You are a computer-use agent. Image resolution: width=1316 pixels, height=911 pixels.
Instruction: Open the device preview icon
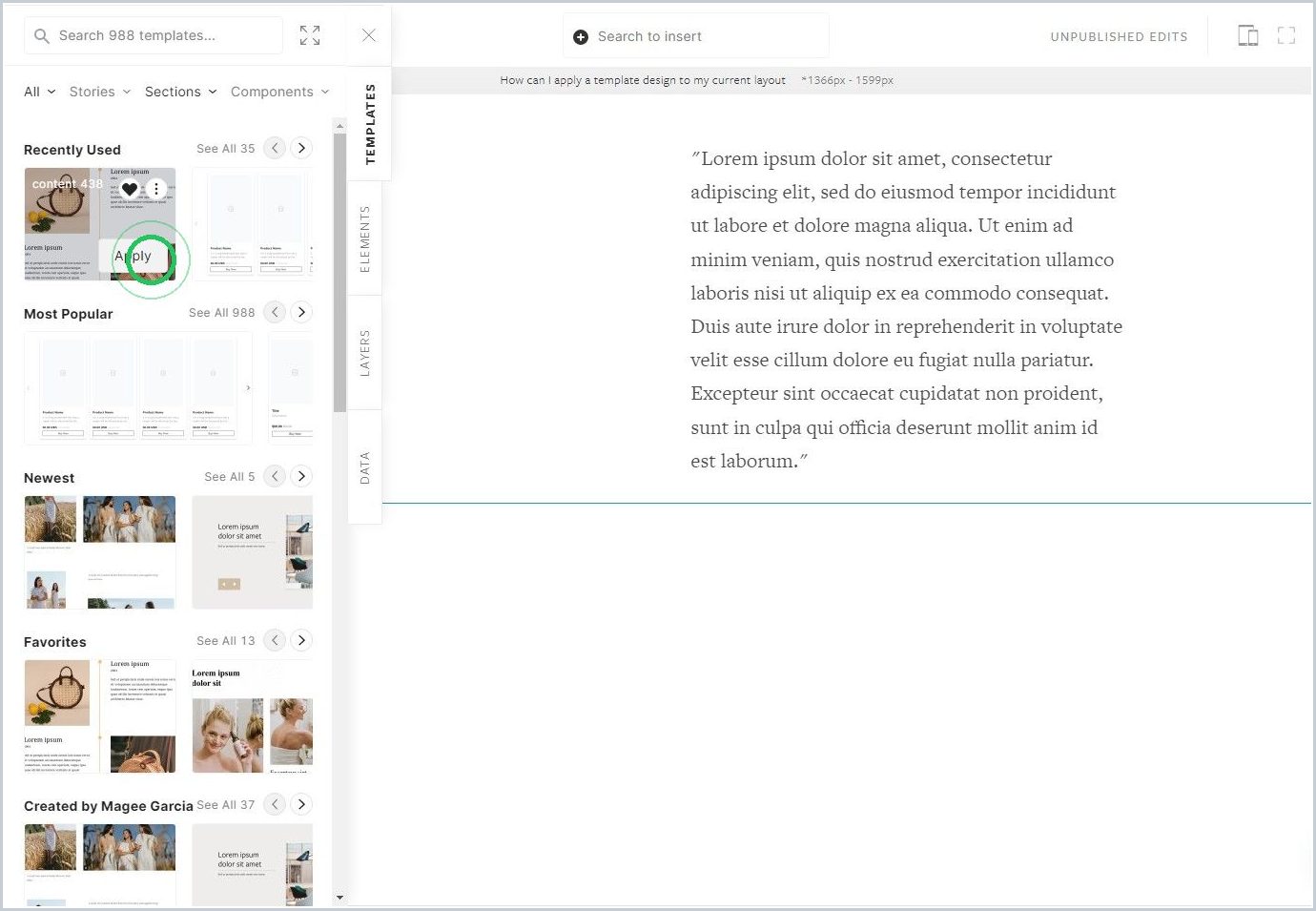coord(1248,36)
